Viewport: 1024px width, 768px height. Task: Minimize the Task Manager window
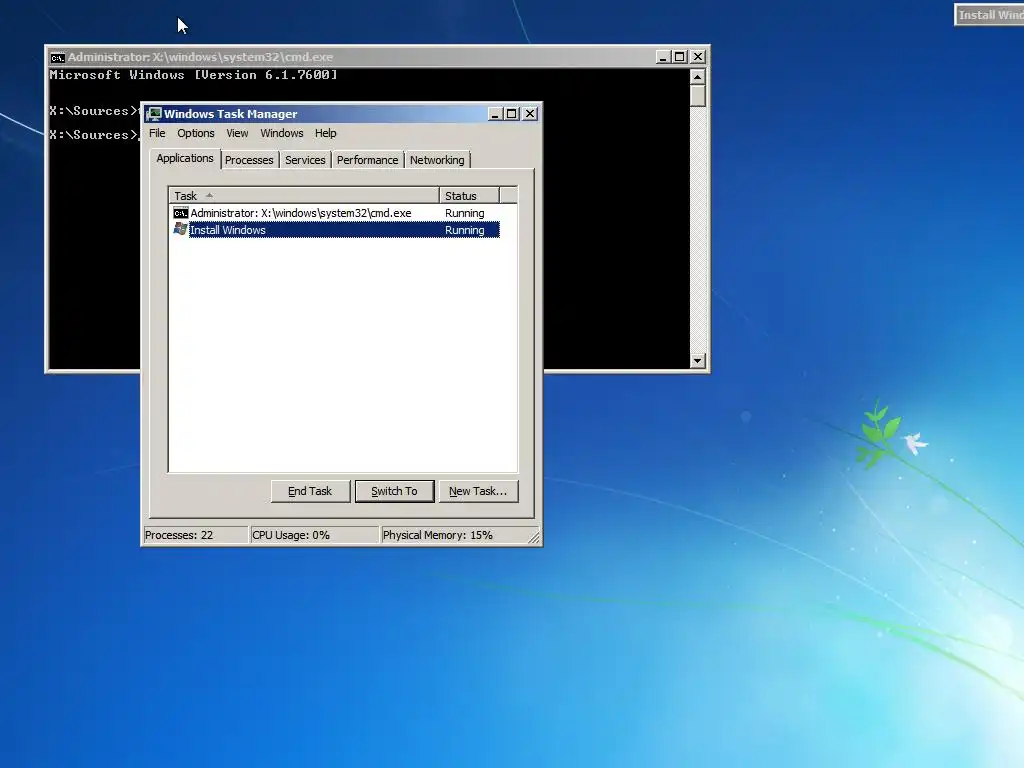coord(495,114)
